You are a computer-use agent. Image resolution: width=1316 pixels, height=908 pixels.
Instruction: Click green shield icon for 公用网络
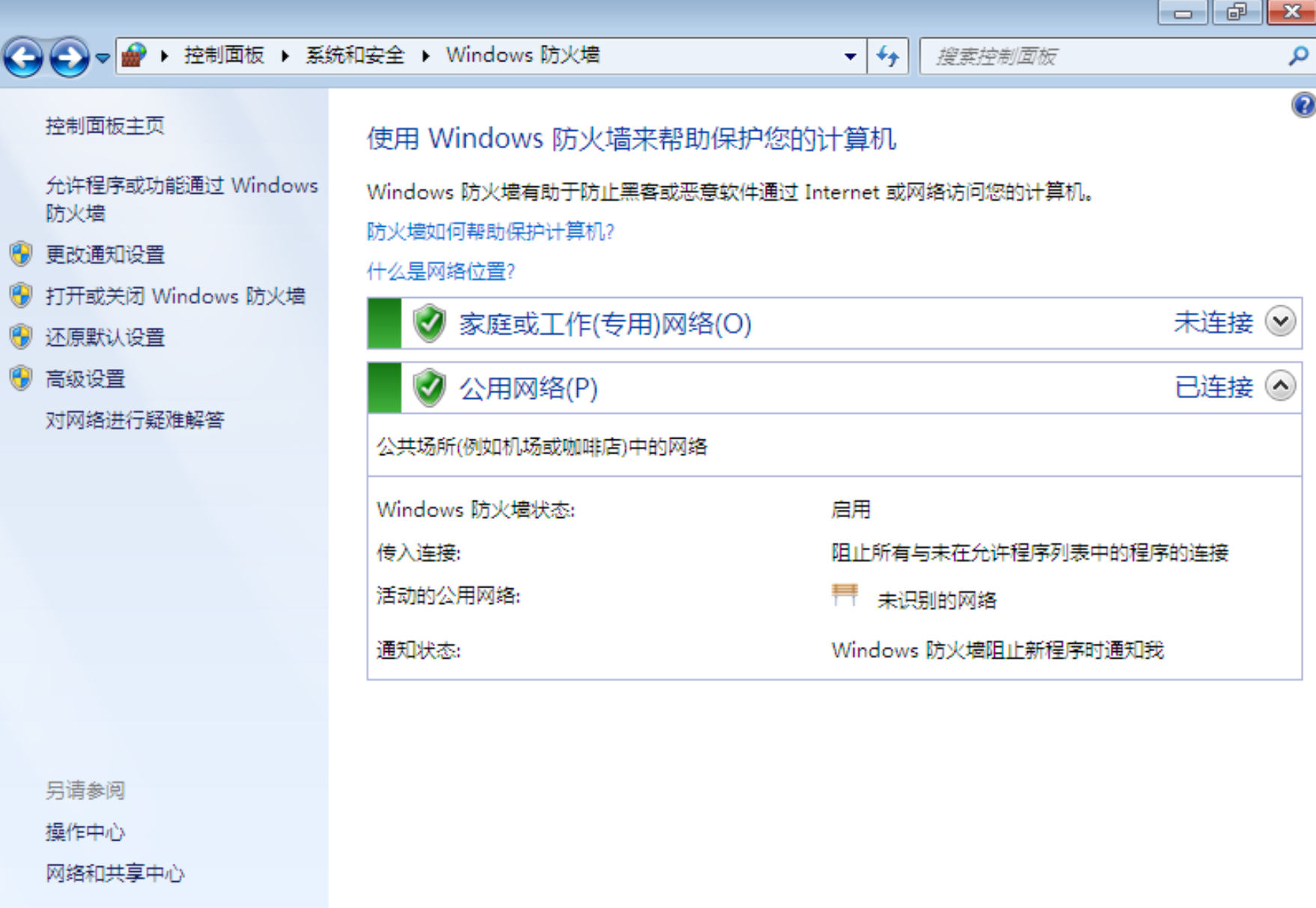tap(430, 388)
